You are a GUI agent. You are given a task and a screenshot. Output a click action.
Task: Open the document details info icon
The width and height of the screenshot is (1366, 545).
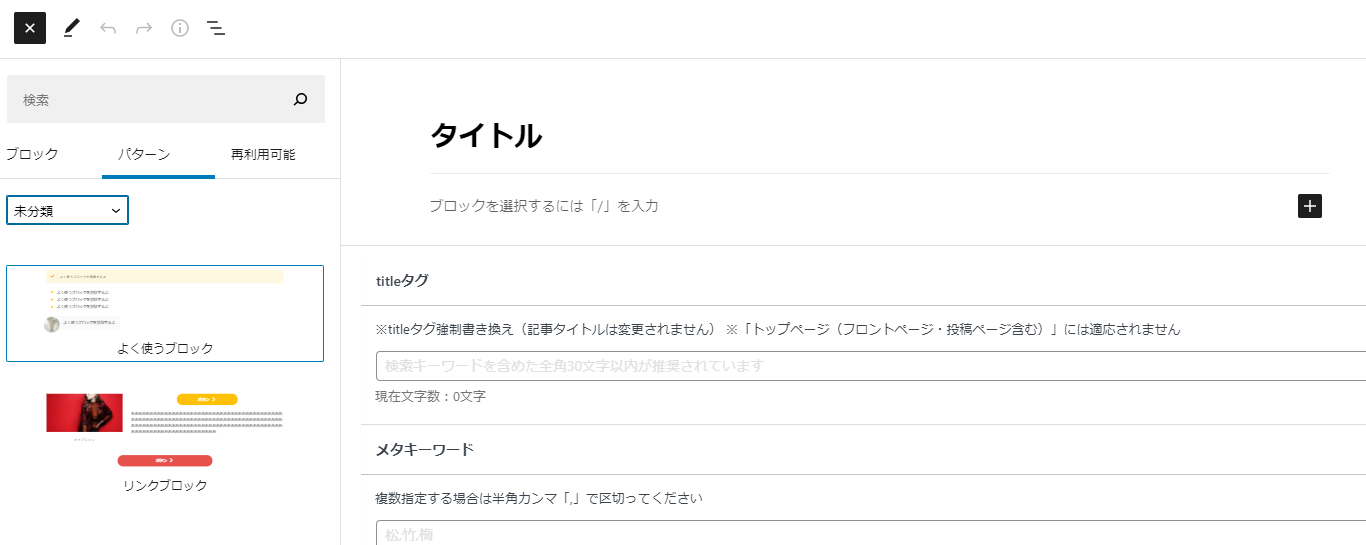[180, 28]
